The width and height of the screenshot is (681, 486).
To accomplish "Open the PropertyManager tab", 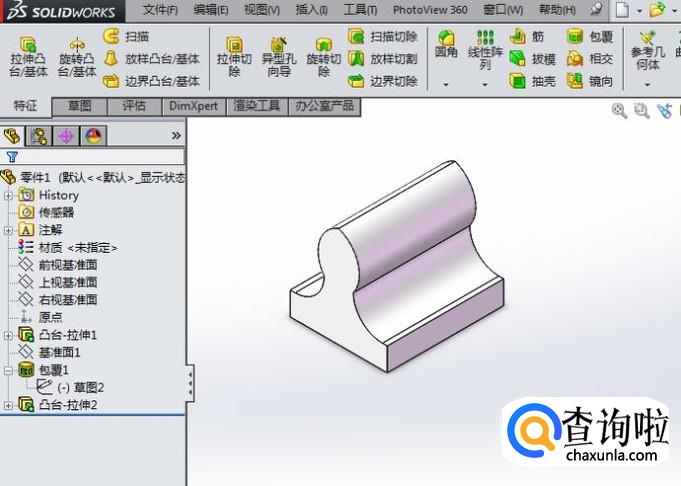I will tap(39, 136).
